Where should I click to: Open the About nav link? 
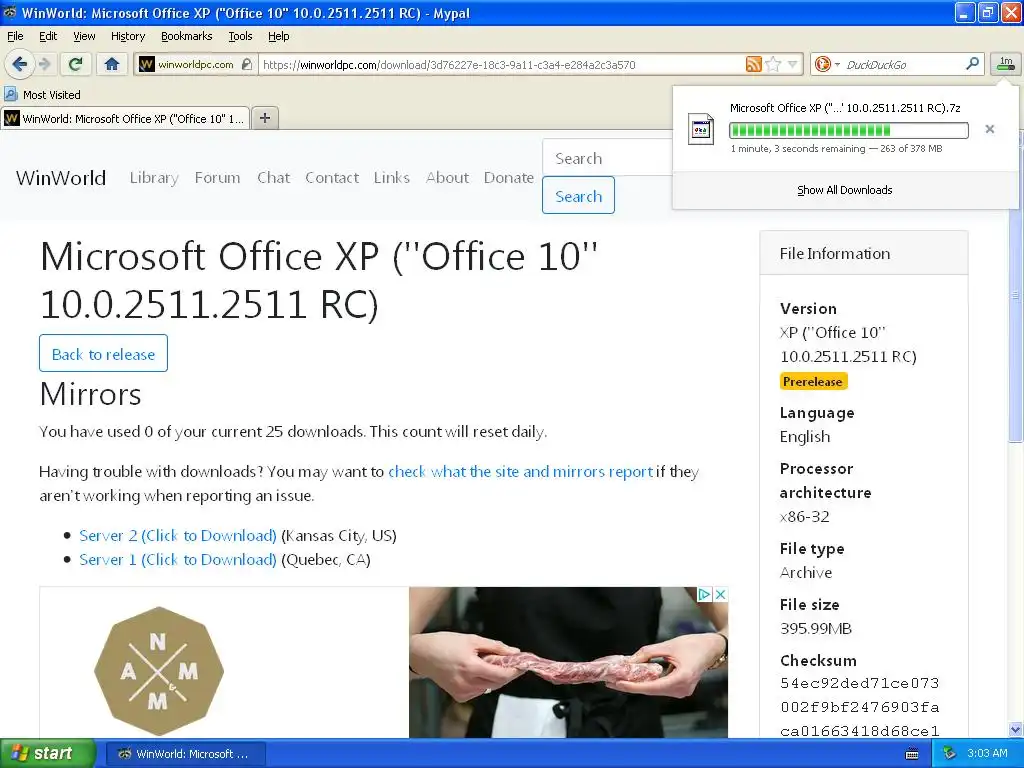pos(447,178)
